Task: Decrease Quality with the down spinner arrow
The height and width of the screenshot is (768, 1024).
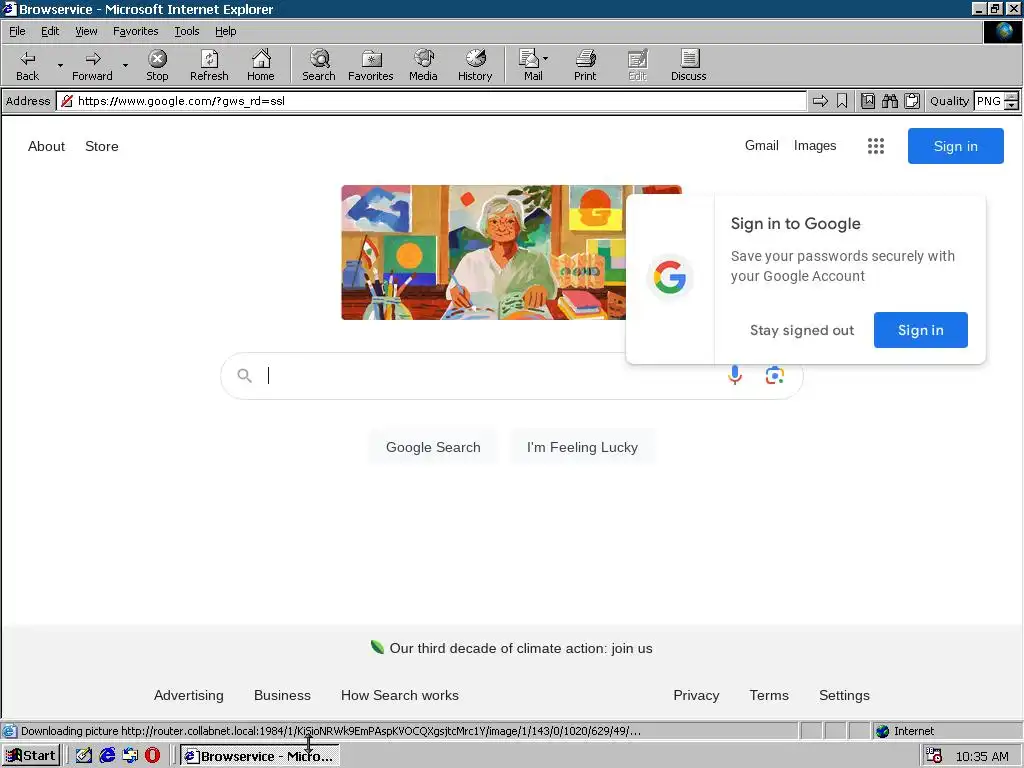Action: 1011,105
